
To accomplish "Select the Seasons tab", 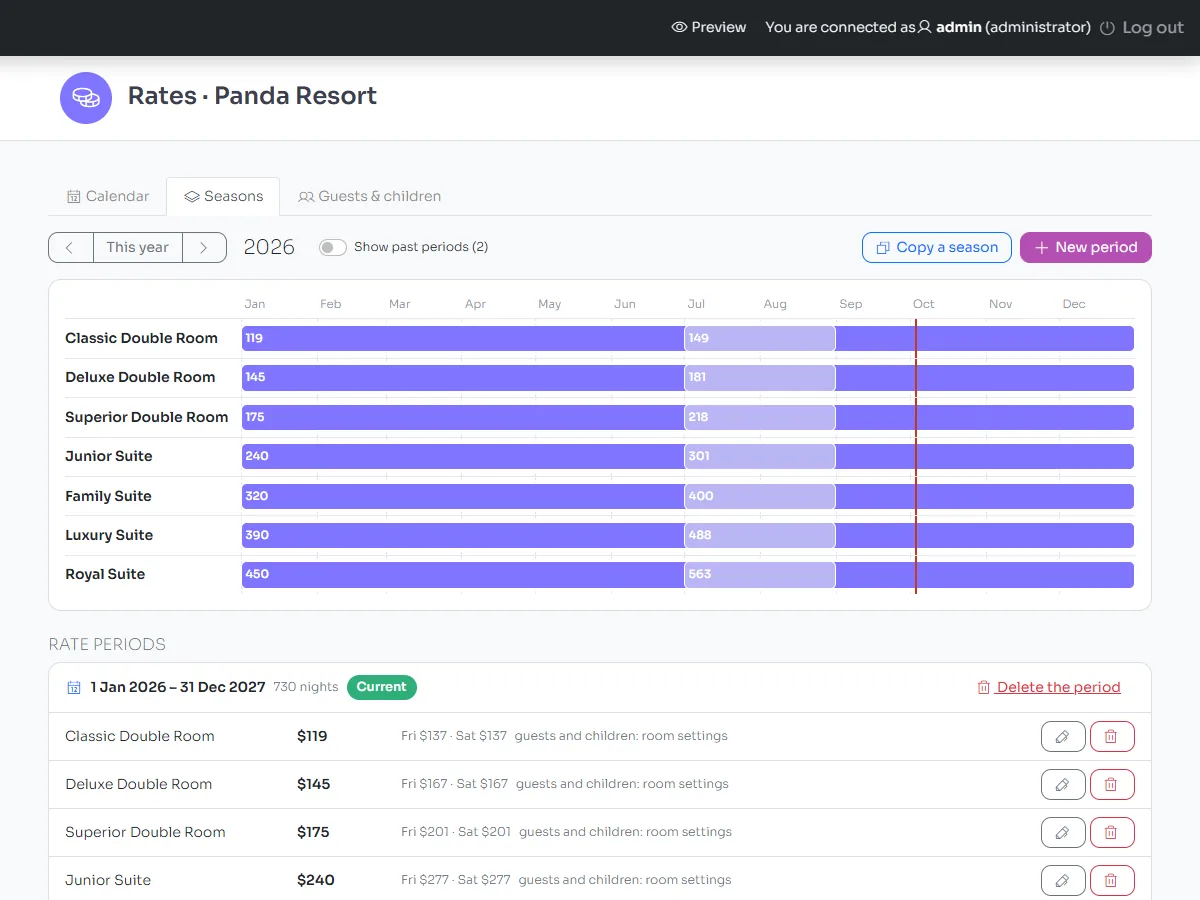I will (223, 196).
